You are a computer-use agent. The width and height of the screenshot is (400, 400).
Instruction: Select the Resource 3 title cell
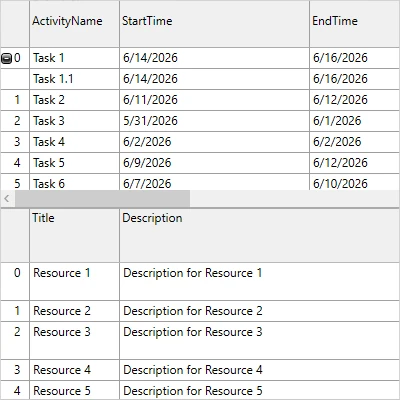tap(74, 340)
